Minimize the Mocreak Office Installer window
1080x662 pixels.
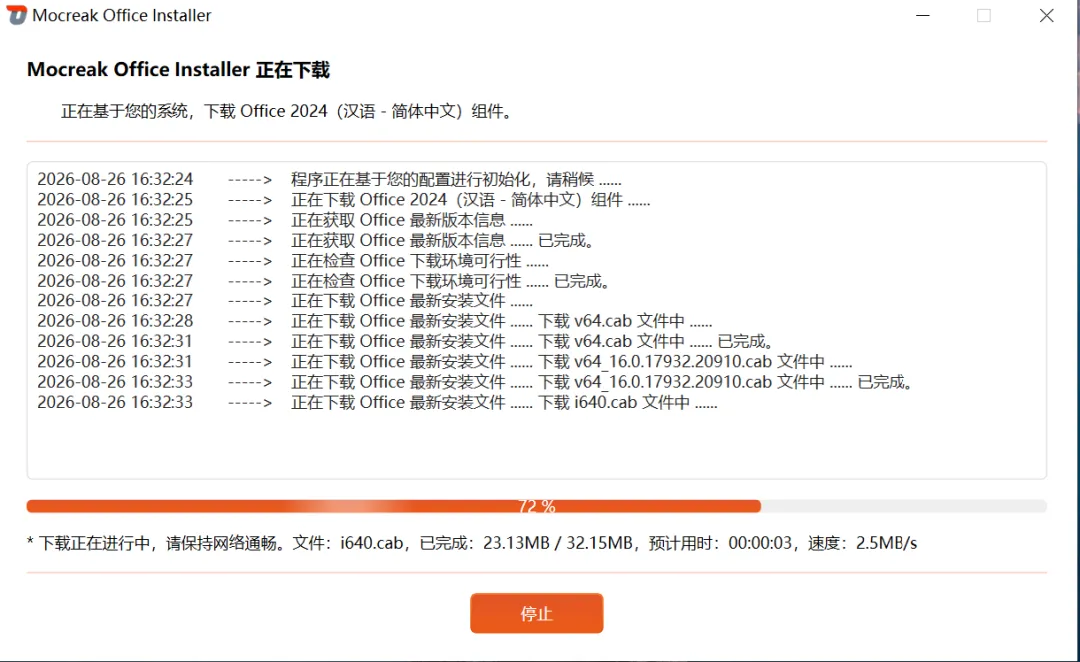click(x=923, y=15)
